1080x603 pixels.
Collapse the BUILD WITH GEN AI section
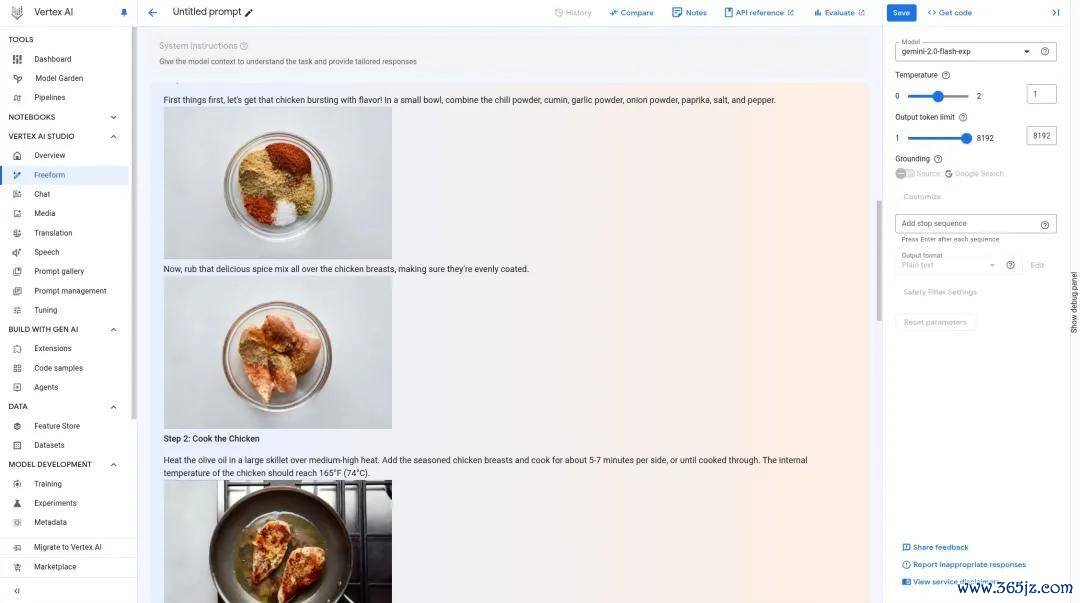coord(114,329)
